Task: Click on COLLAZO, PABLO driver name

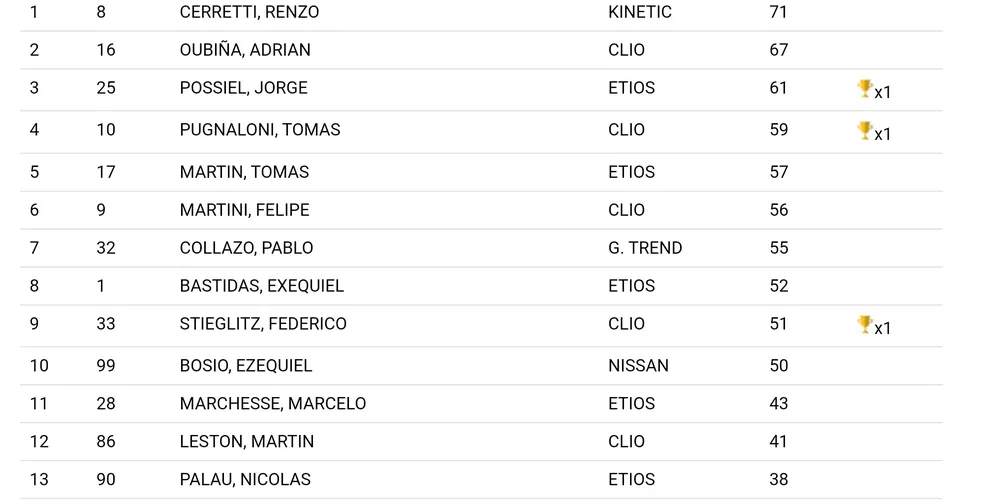Action: [x=246, y=248]
